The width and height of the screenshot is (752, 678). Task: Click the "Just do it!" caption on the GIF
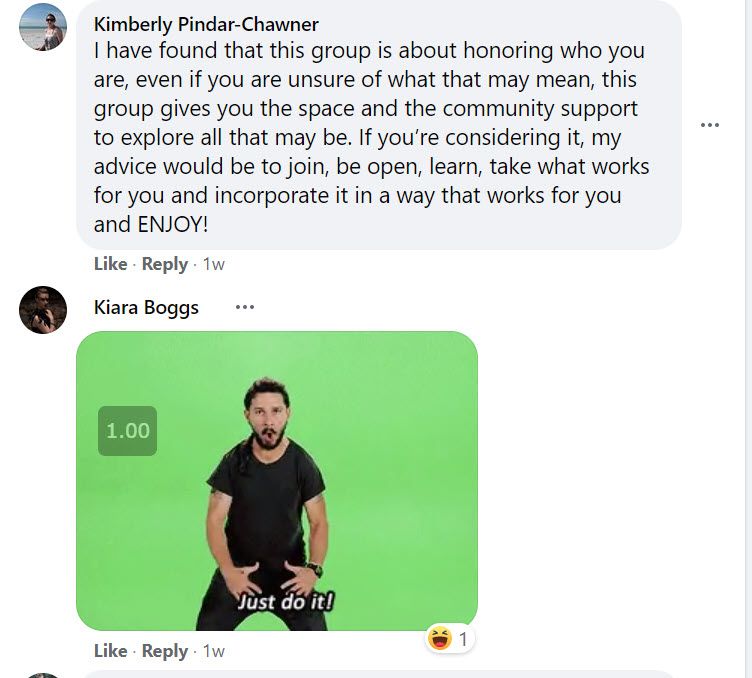pyautogui.click(x=285, y=602)
